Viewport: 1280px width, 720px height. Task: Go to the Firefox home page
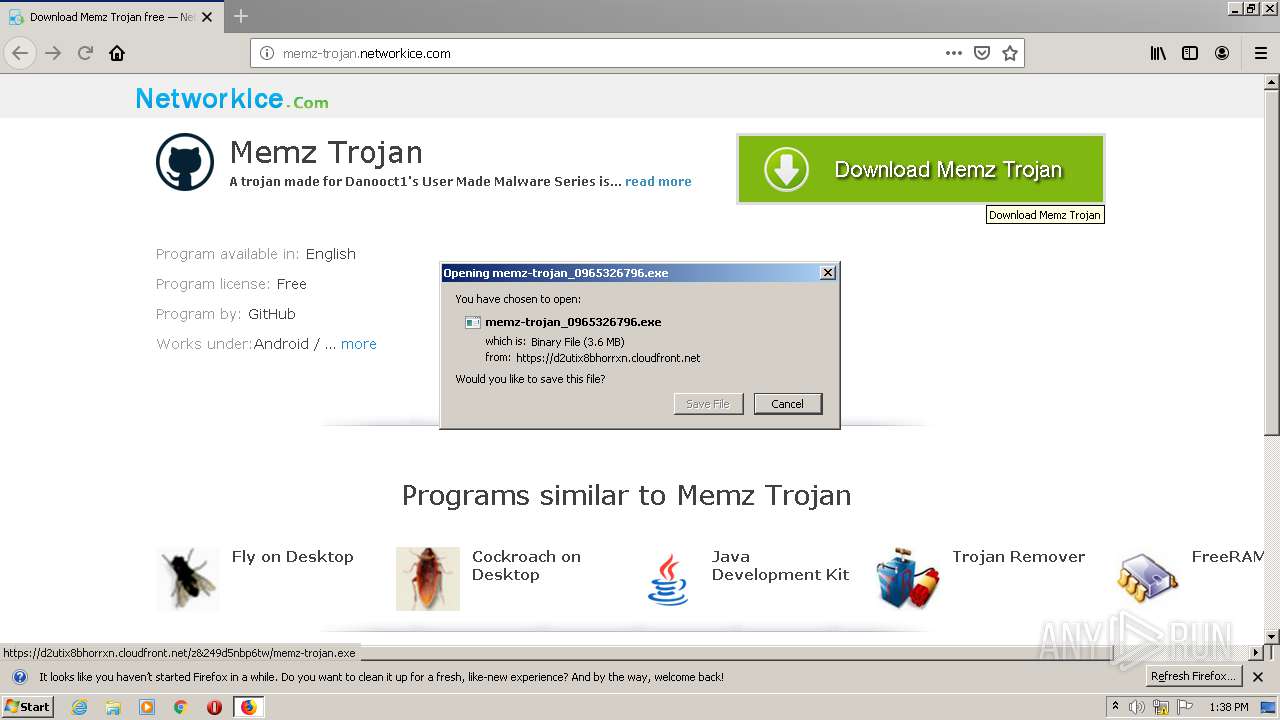point(117,53)
